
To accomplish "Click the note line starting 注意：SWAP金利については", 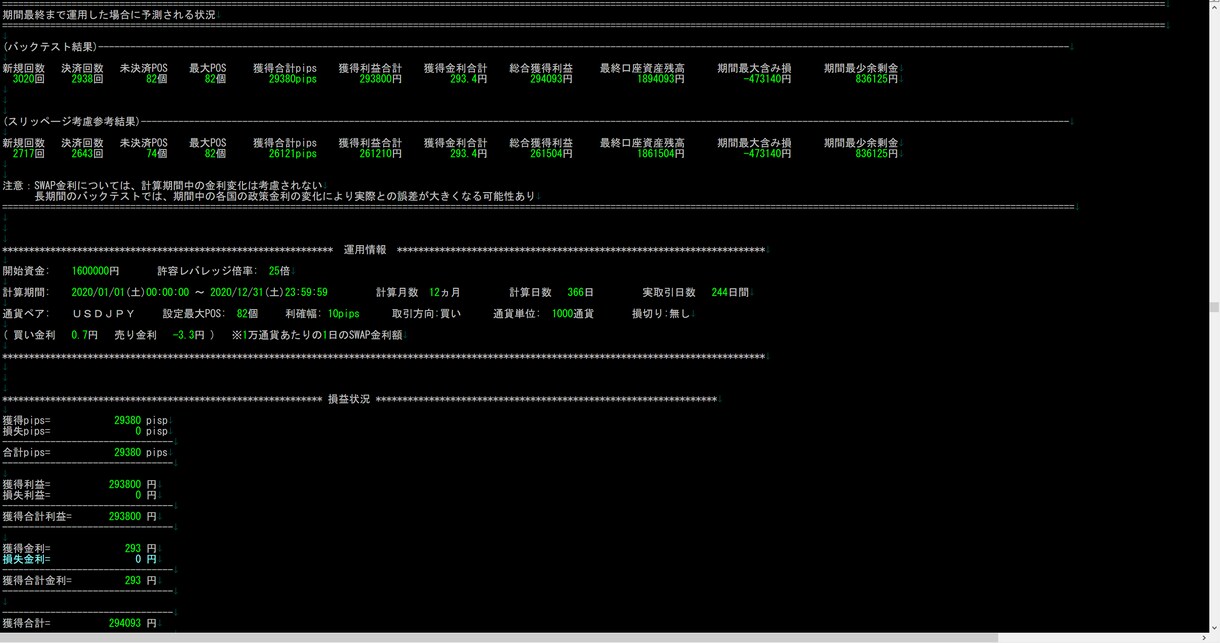I will point(163,186).
